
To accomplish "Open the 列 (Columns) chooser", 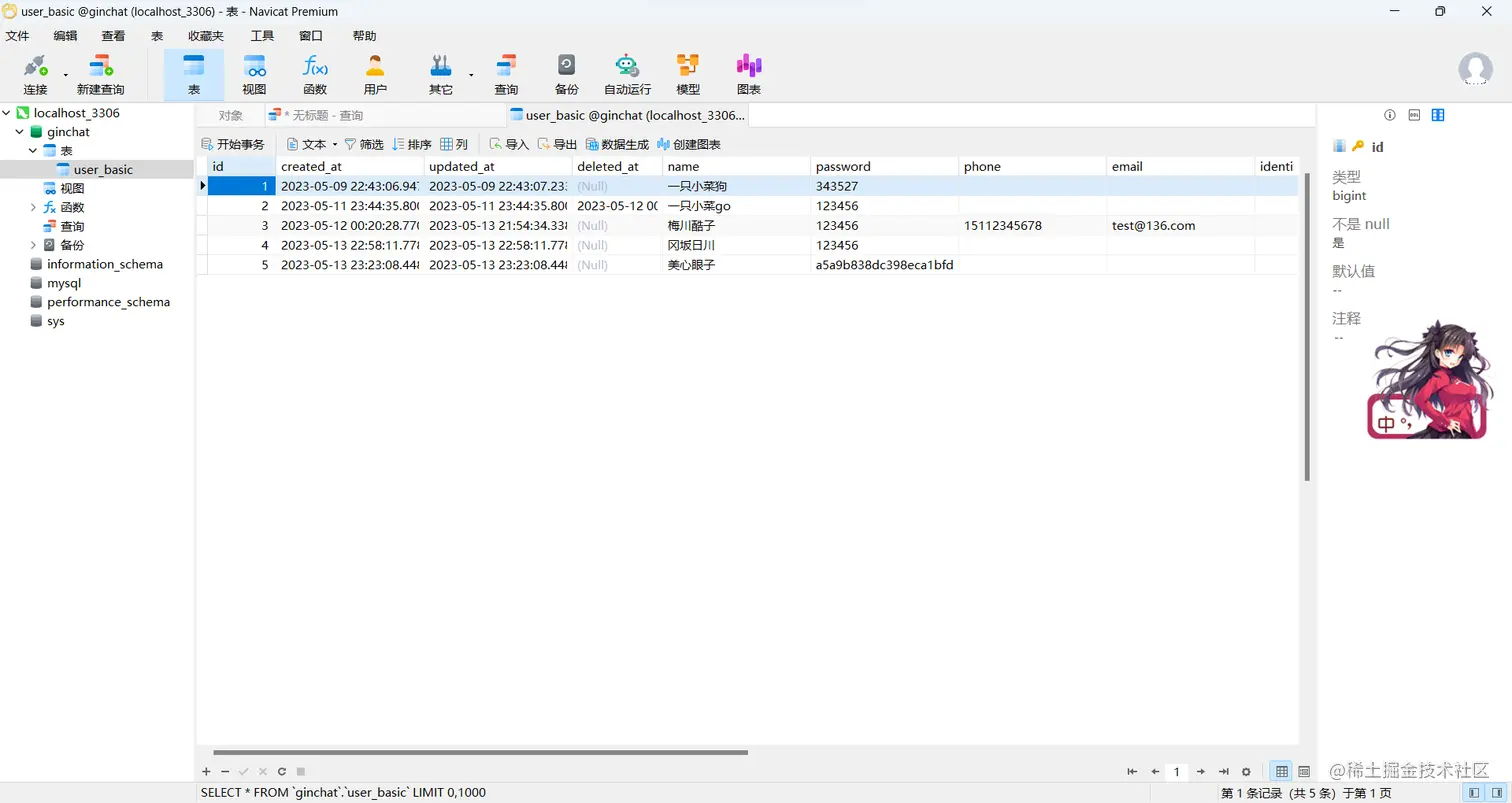I will (x=454, y=144).
